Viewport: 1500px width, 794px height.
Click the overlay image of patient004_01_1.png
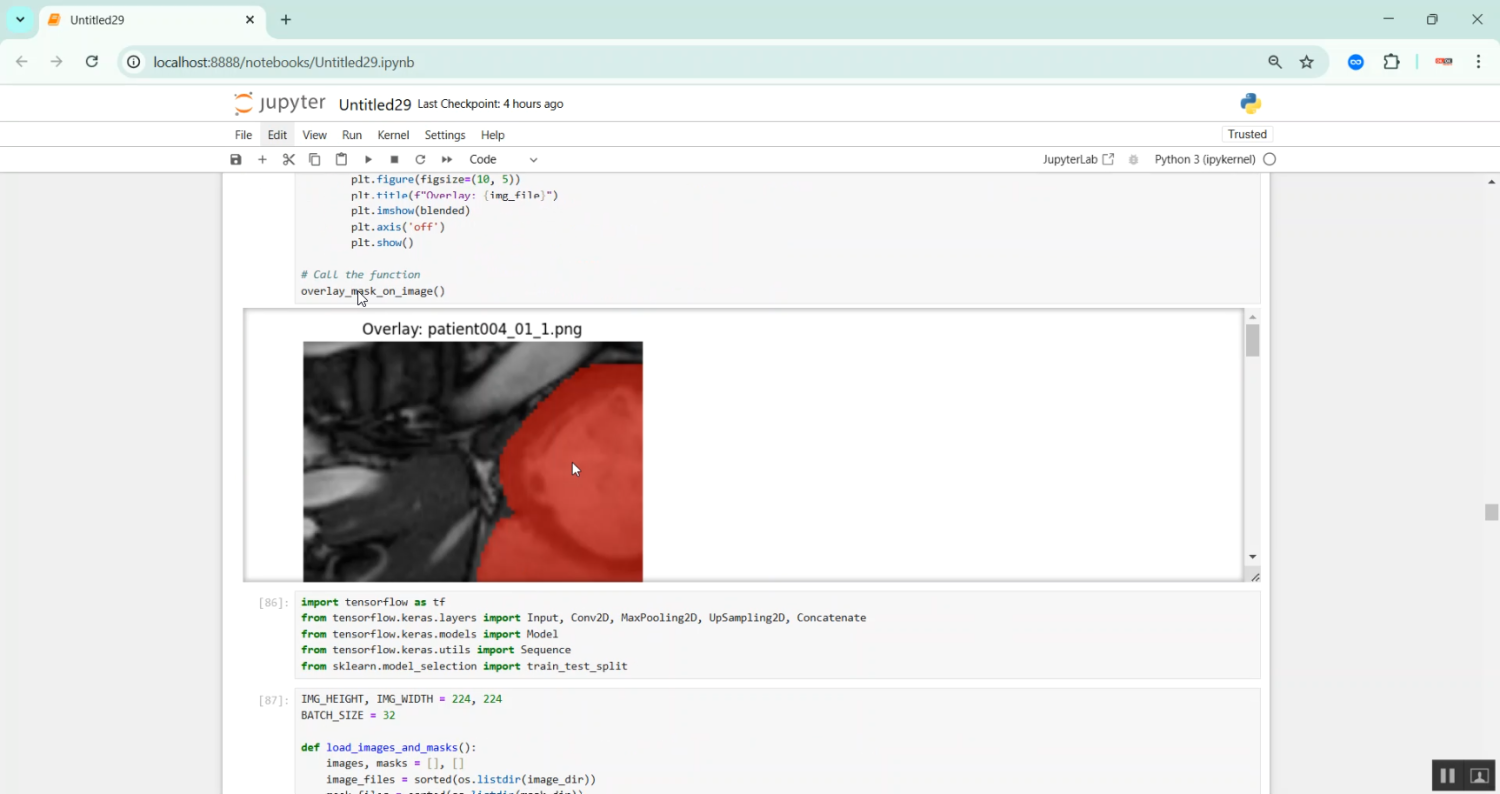(x=473, y=462)
